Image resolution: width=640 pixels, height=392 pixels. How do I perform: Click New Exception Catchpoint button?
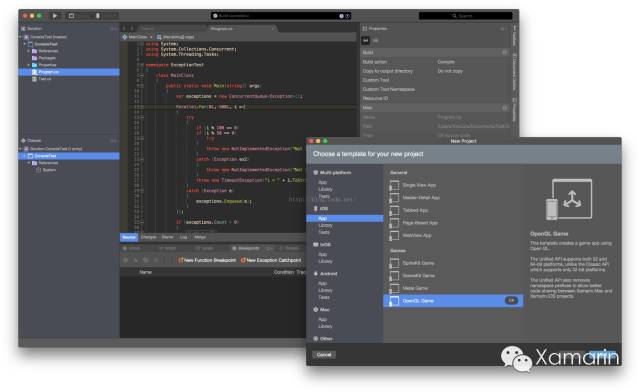(x=271, y=260)
